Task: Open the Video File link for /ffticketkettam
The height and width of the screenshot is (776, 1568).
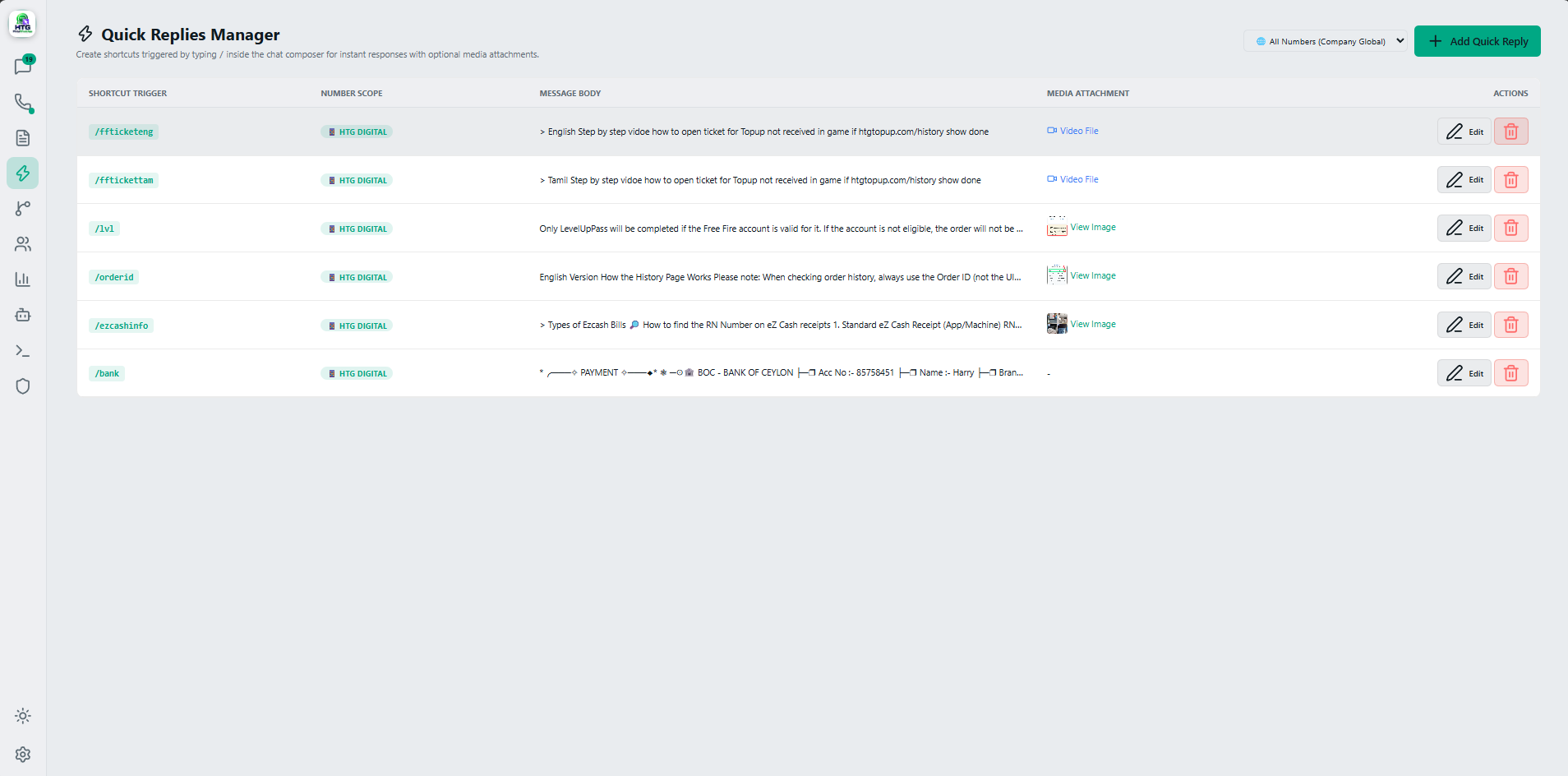Action: click(x=1072, y=179)
